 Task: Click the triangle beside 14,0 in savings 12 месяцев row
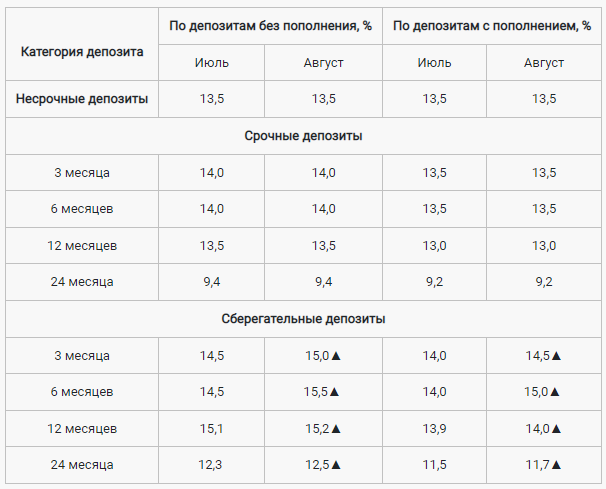(556, 428)
